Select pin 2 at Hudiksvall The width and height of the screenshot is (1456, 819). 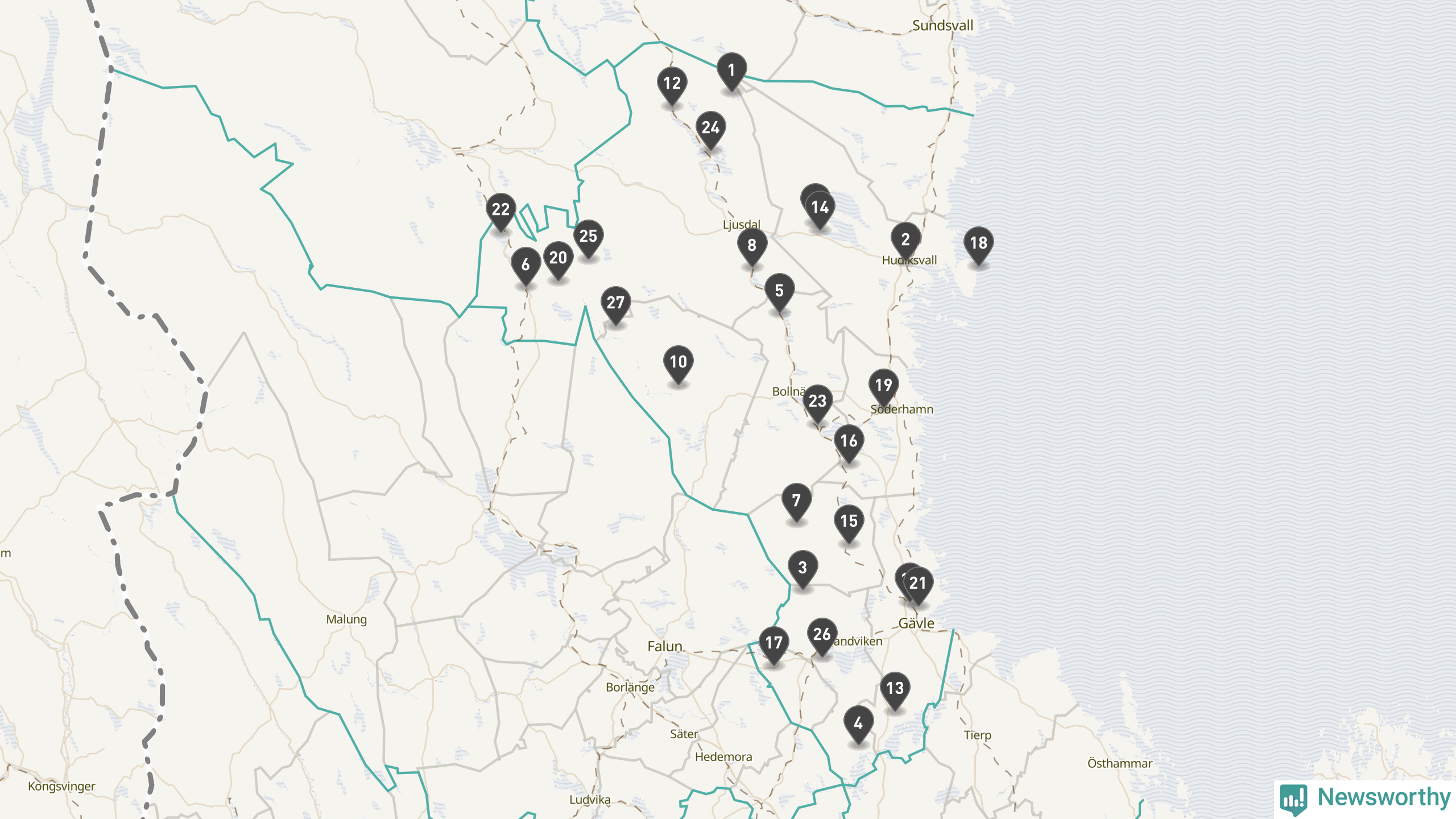[905, 241]
